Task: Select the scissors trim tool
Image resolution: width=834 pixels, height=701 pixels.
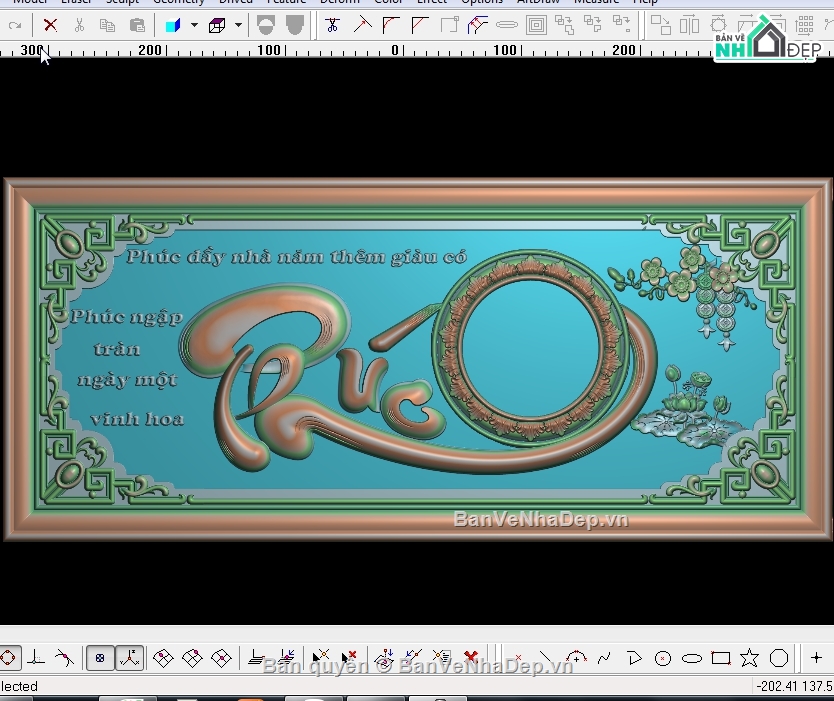Action: tap(332, 25)
